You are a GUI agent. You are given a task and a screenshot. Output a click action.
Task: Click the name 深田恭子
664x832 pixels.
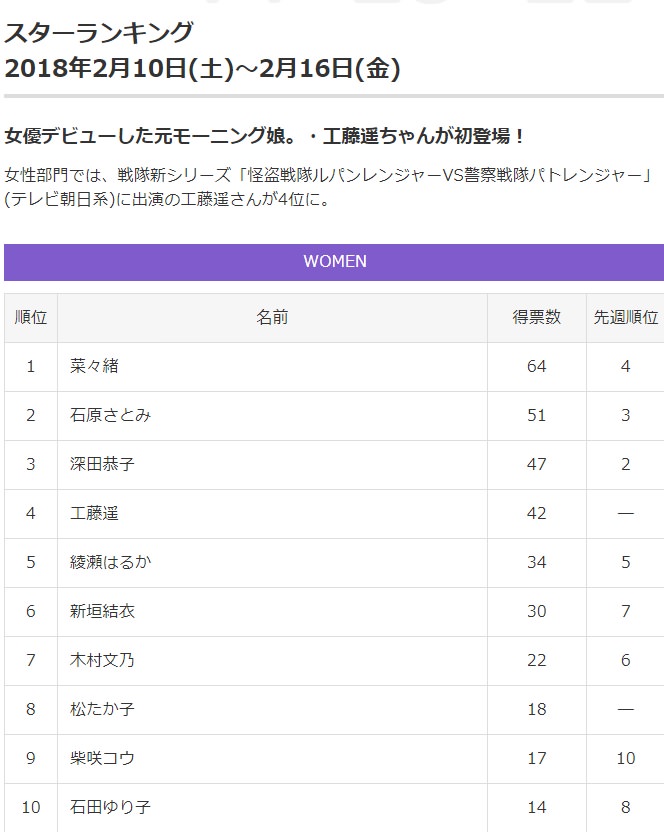click(103, 464)
